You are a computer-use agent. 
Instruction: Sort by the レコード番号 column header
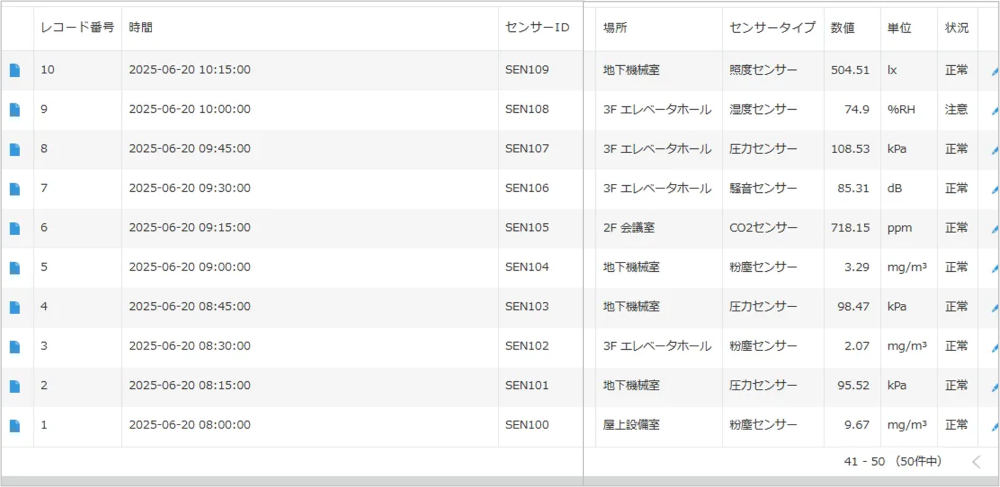click(x=77, y=28)
